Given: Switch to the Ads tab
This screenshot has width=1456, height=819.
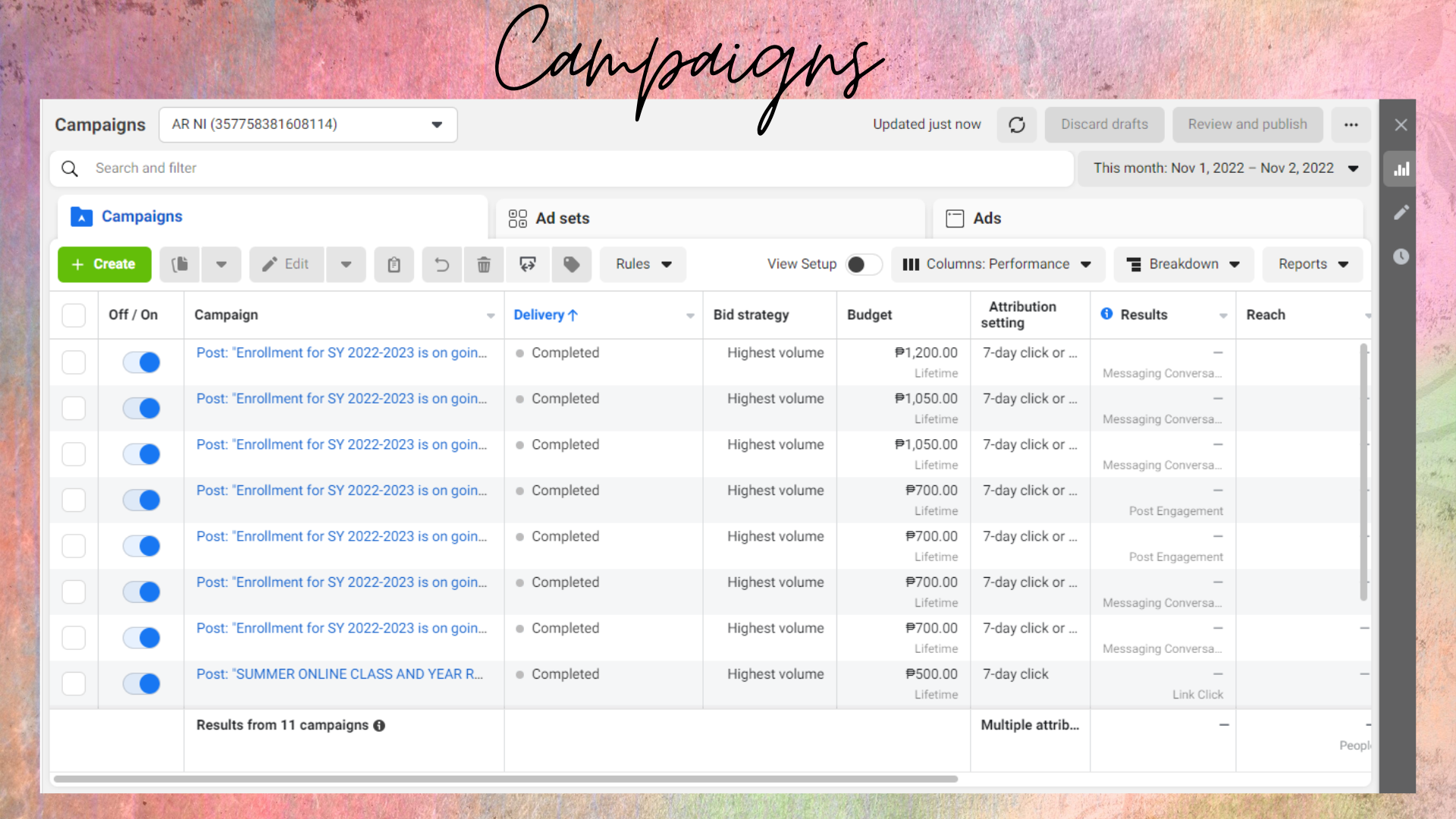Looking at the screenshot, I should pyautogui.click(x=986, y=218).
